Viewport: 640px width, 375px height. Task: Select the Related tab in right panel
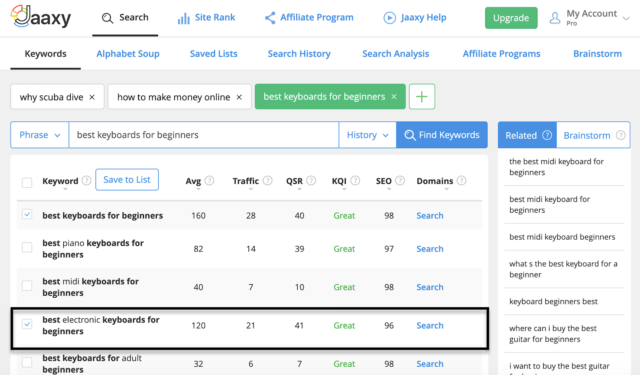[527, 135]
